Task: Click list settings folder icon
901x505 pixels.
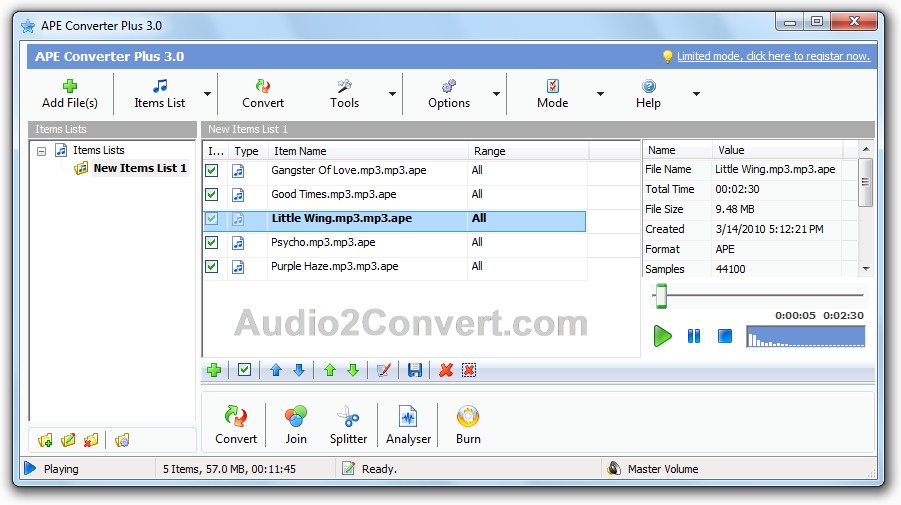Action: coord(122,441)
